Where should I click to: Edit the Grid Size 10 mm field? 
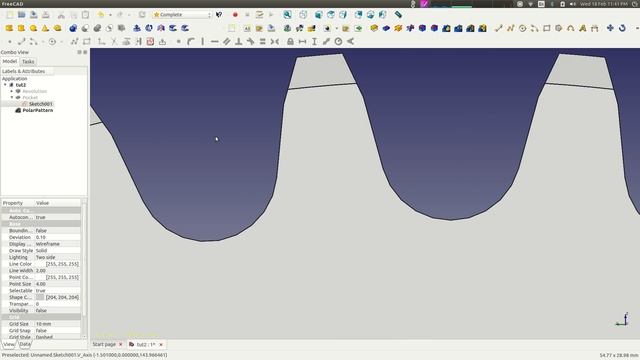pyautogui.click(x=58, y=324)
